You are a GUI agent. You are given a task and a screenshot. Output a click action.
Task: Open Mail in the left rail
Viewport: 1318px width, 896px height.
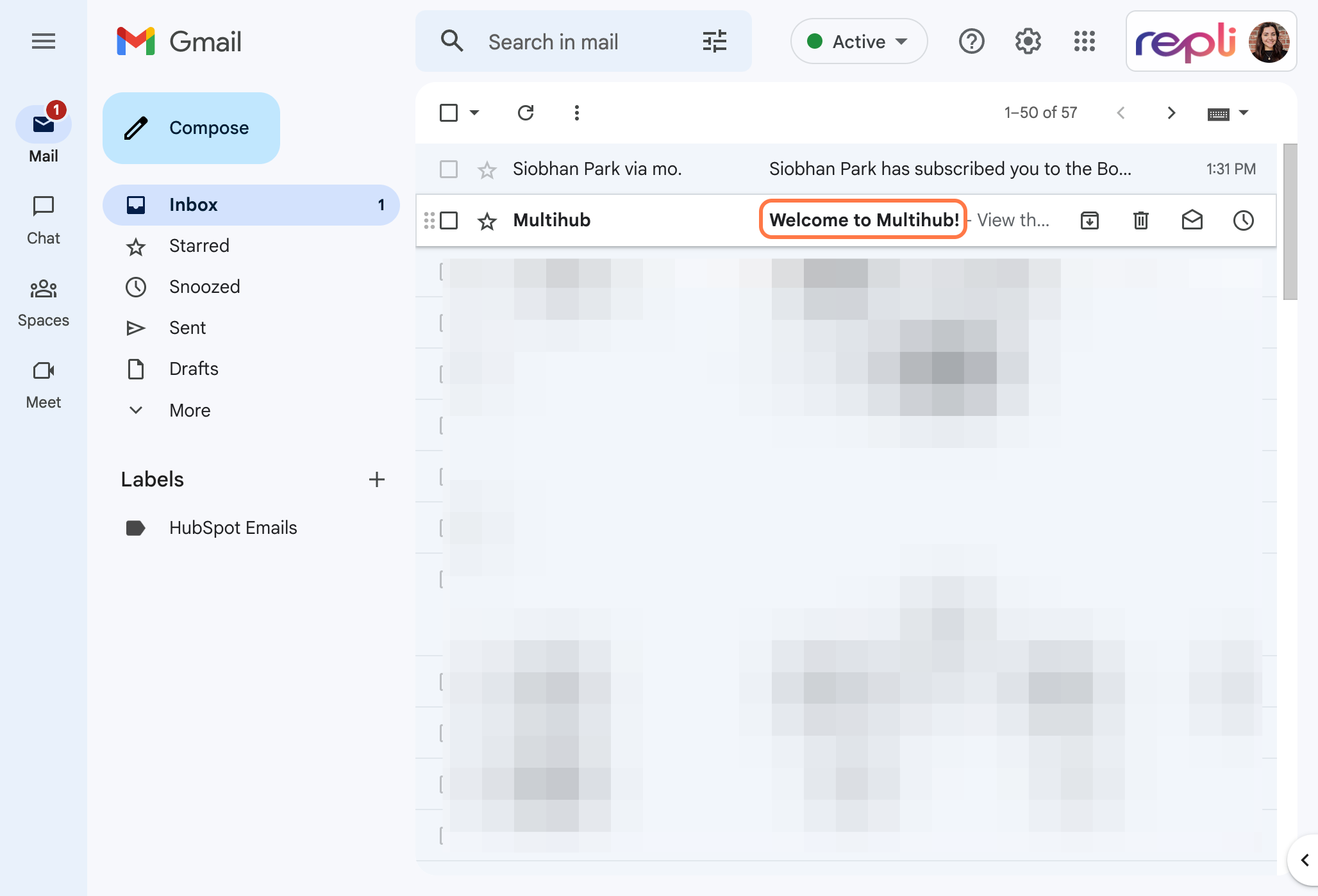point(44,135)
